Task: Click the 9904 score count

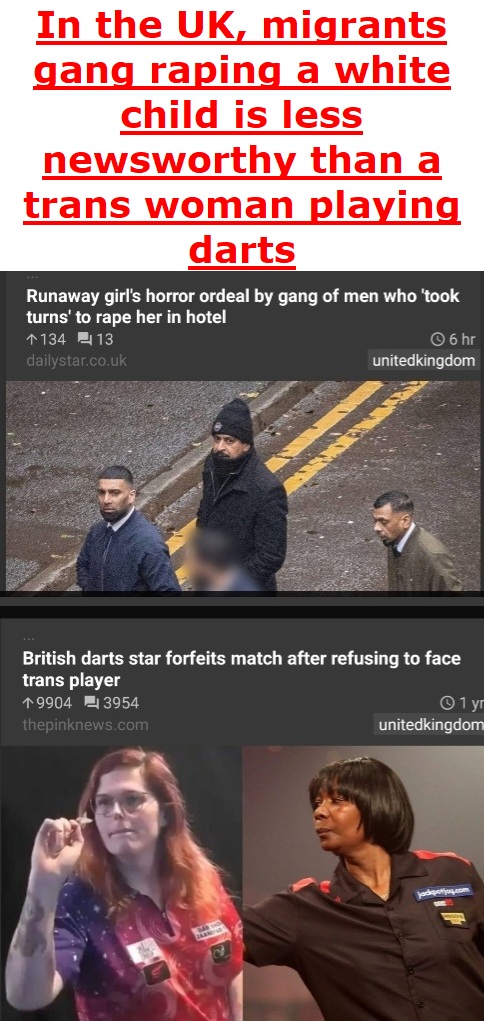Action: (x=54, y=703)
